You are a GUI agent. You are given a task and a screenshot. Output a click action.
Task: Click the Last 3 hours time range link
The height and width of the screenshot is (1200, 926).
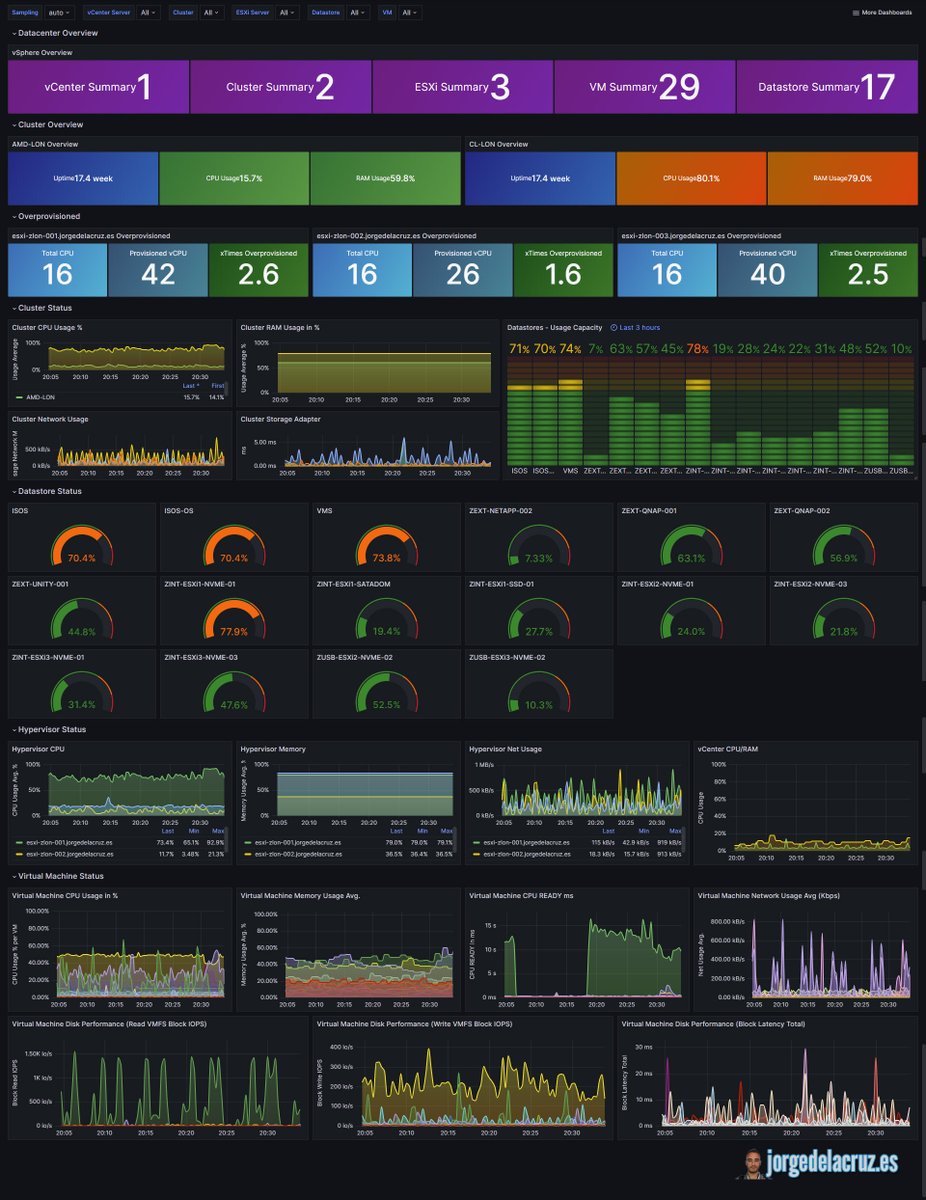click(x=640, y=327)
